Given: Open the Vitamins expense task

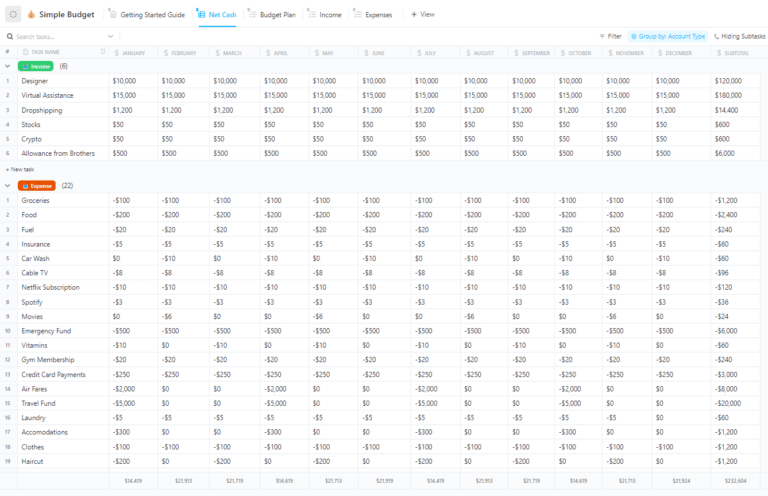Looking at the screenshot, I should click(x=34, y=345).
